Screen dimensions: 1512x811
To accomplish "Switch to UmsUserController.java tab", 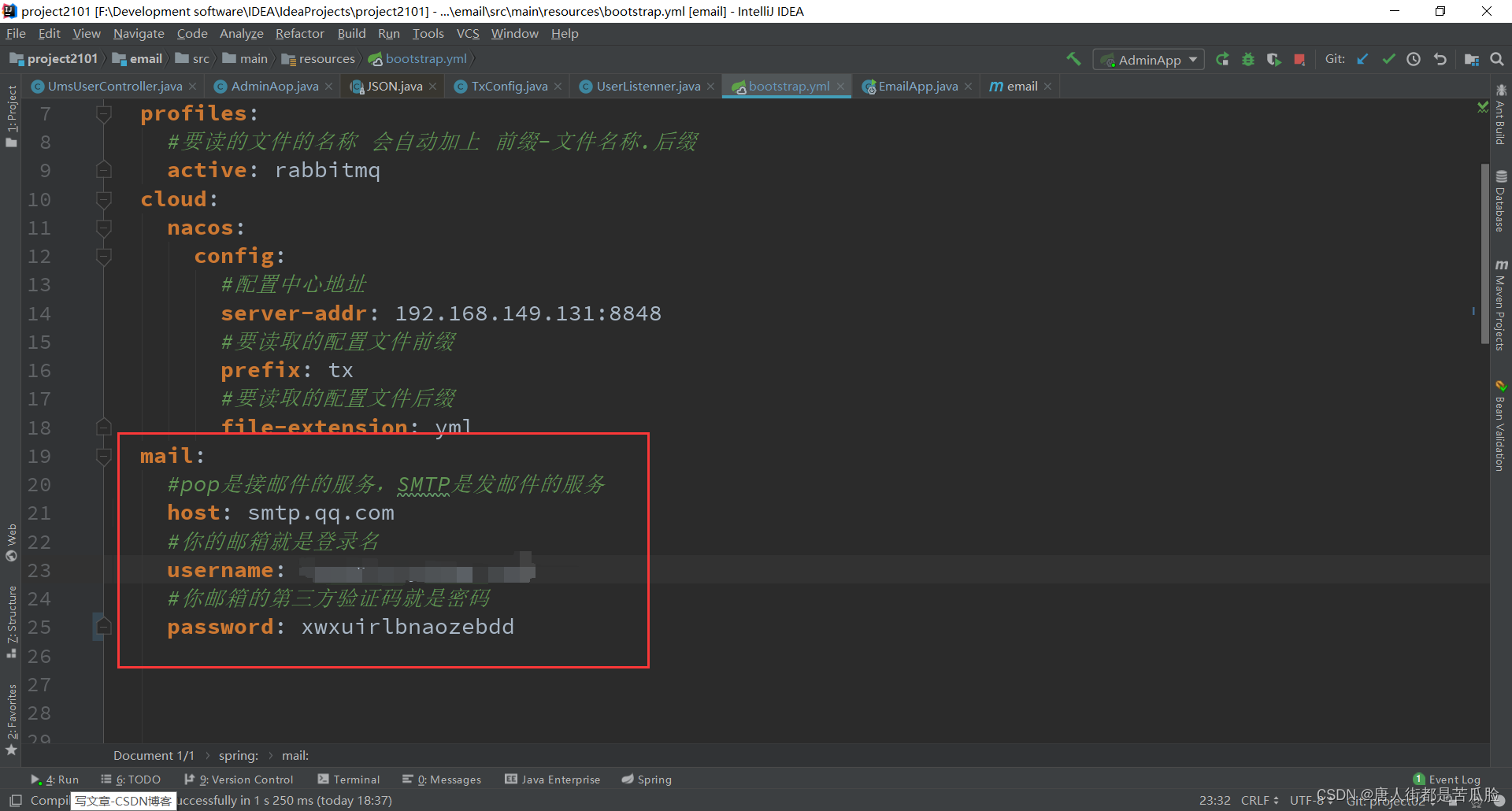I will 114,87.
